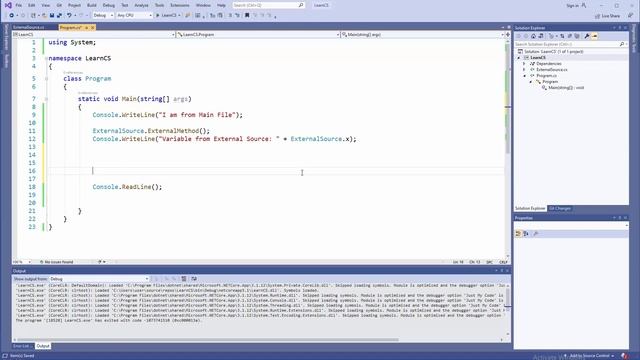
Task: Click Property Pages wrench in Properties panel
Action: [536, 233]
